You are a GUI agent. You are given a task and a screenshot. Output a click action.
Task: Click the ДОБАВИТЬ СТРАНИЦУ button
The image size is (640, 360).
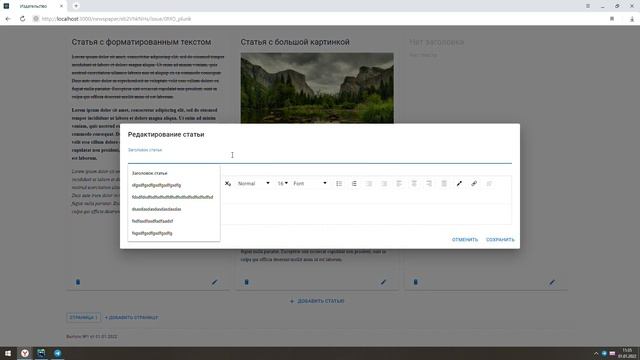(x=131, y=317)
